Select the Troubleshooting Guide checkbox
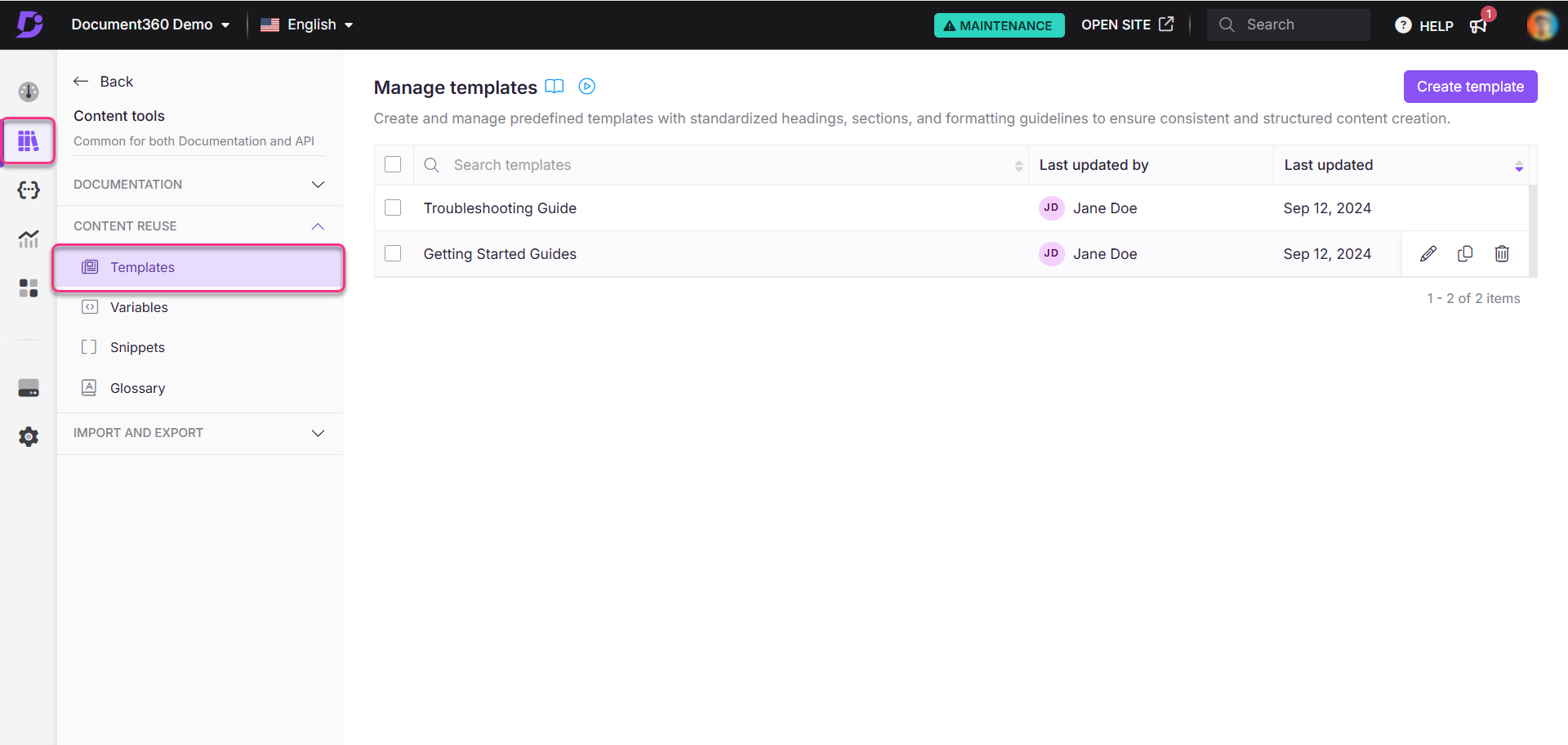 (x=393, y=208)
